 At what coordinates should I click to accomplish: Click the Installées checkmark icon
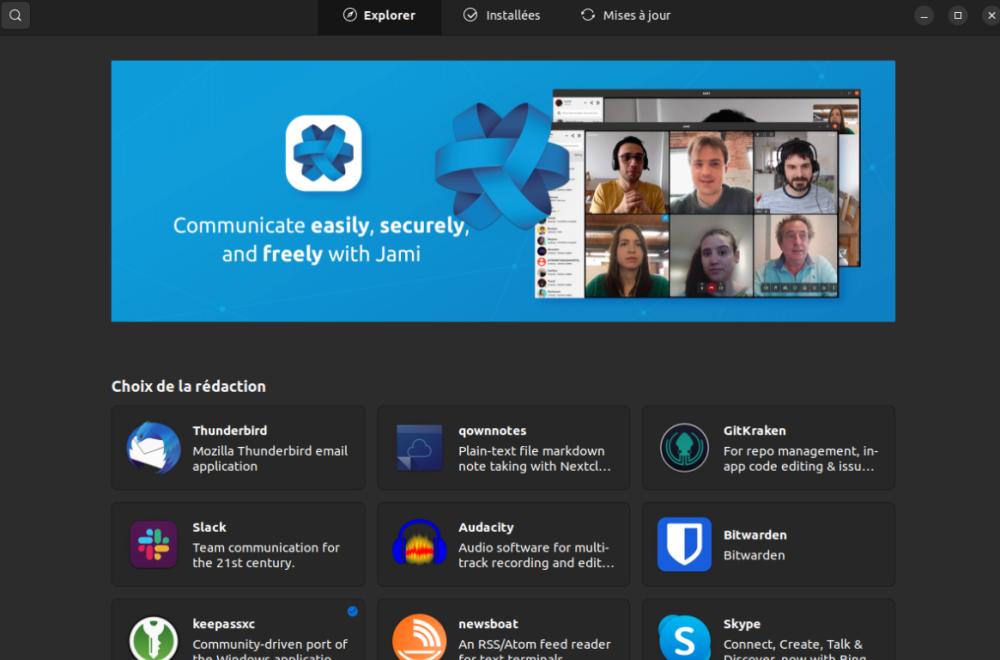470,15
